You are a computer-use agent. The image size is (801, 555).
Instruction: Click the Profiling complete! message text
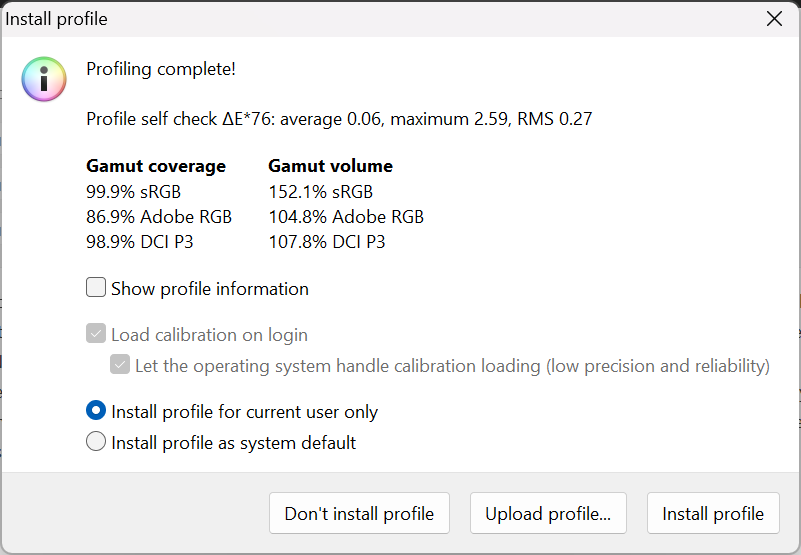point(161,69)
